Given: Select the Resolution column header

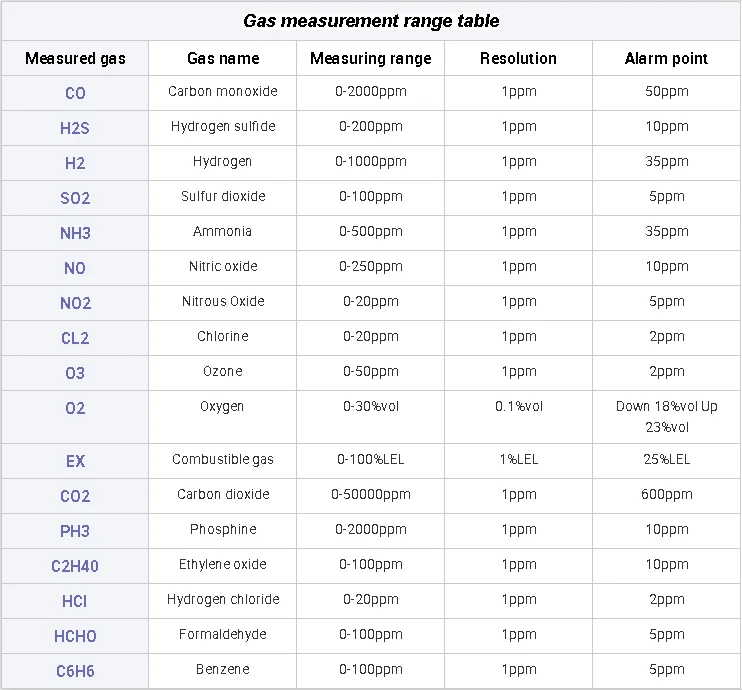Looking at the screenshot, I should (x=518, y=58).
